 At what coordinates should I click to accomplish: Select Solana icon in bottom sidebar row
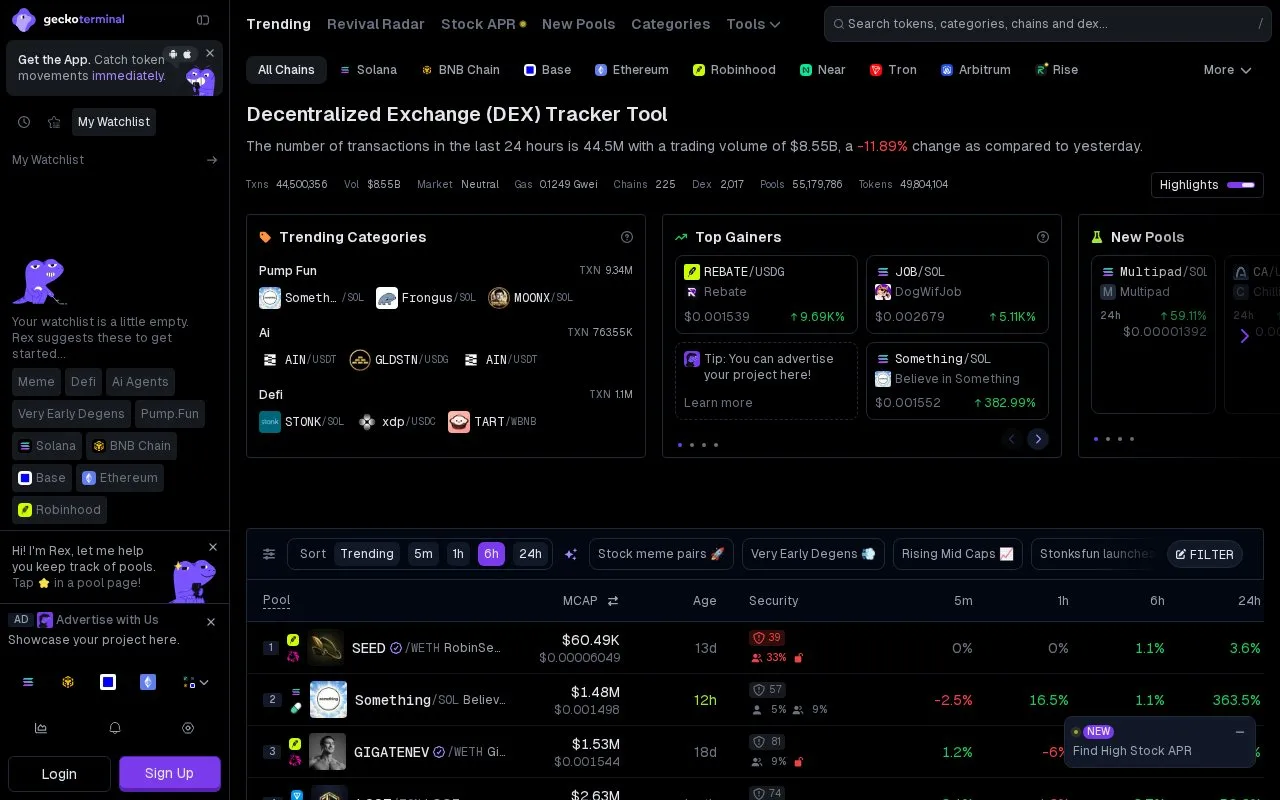pos(28,682)
